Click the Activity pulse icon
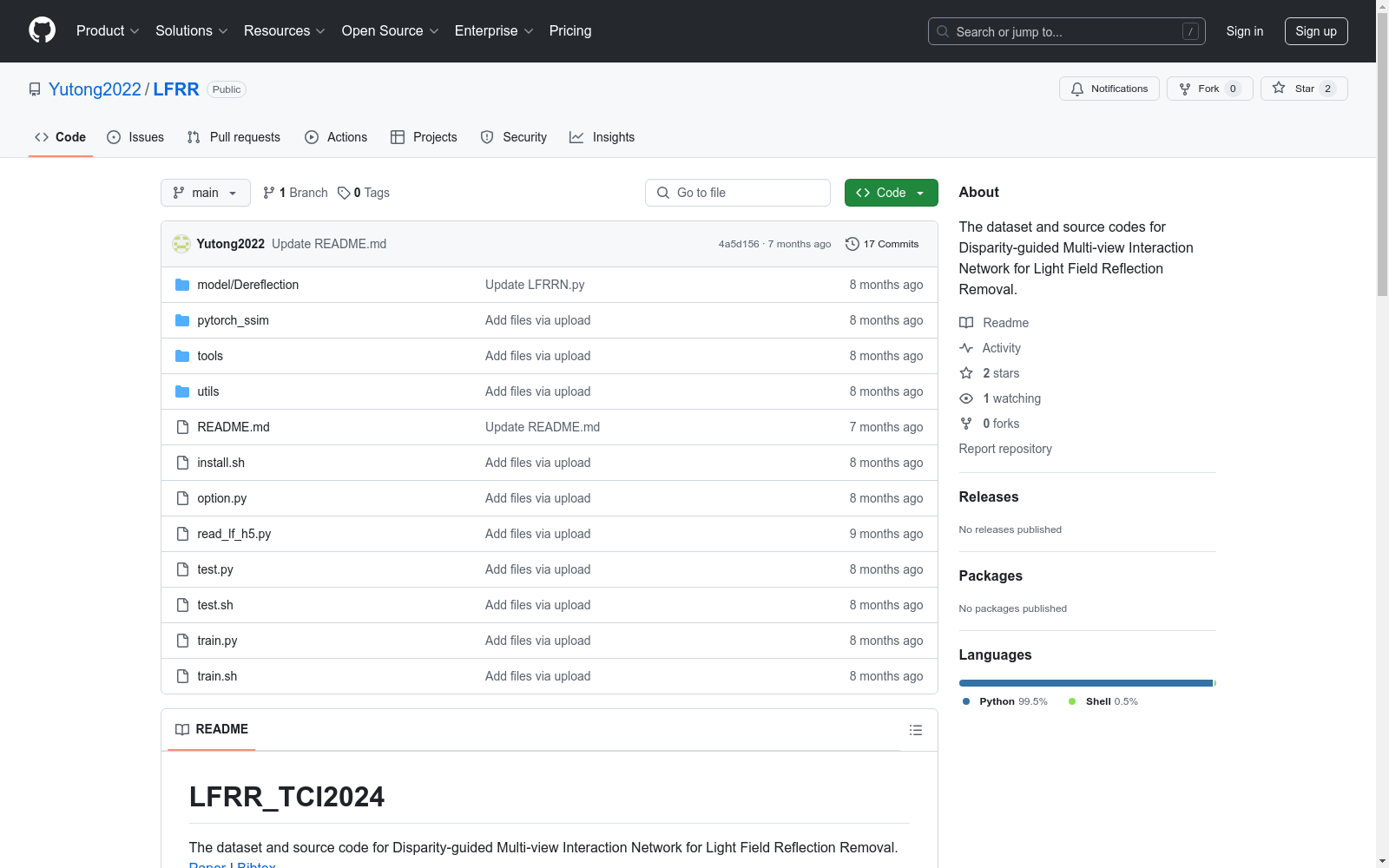Image resolution: width=1389 pixels, height=868 pixels. pos(966,348)
